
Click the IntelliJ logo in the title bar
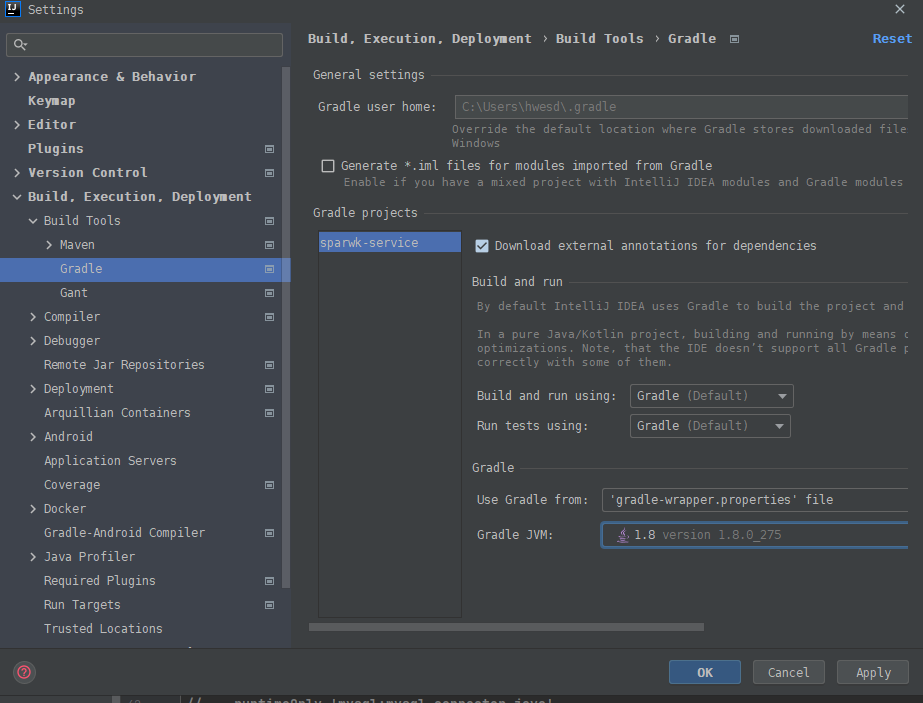click(12, 9)
